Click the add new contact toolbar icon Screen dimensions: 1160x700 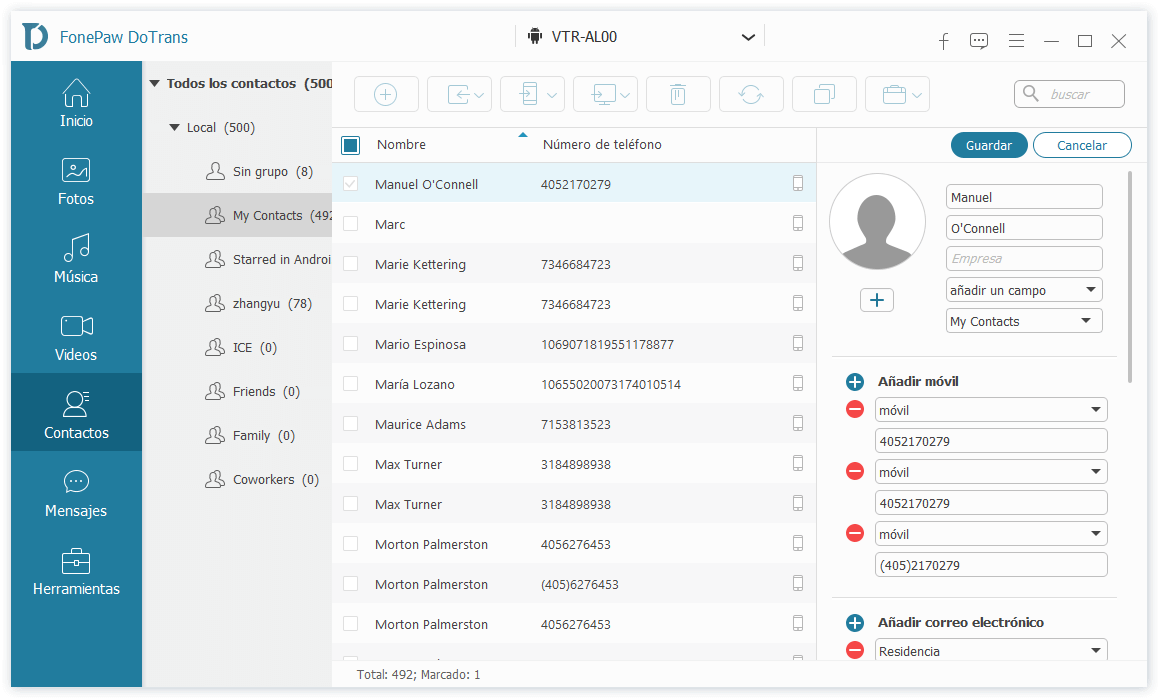tap(386, 94)
